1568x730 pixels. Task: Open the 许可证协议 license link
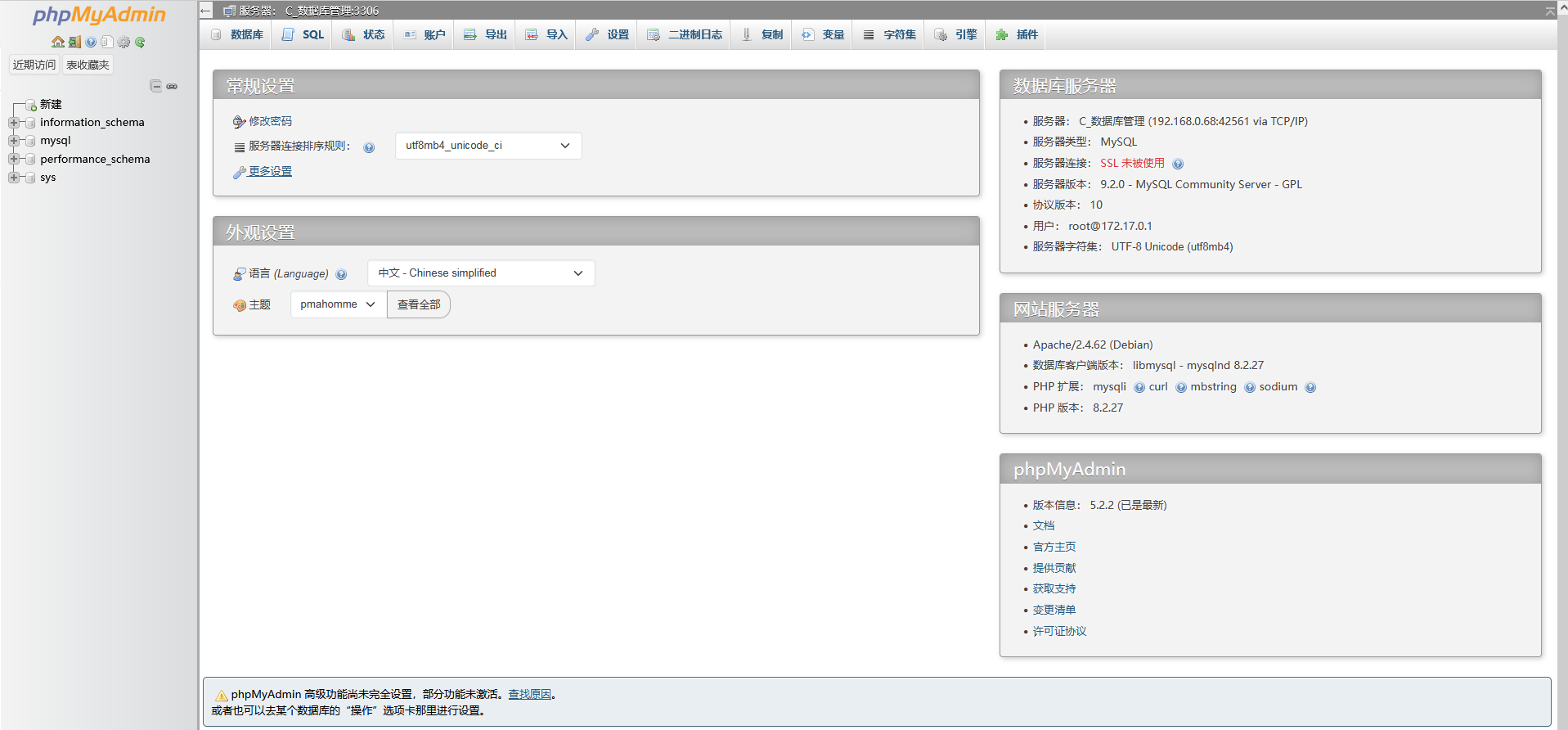tap(1059, 631)
